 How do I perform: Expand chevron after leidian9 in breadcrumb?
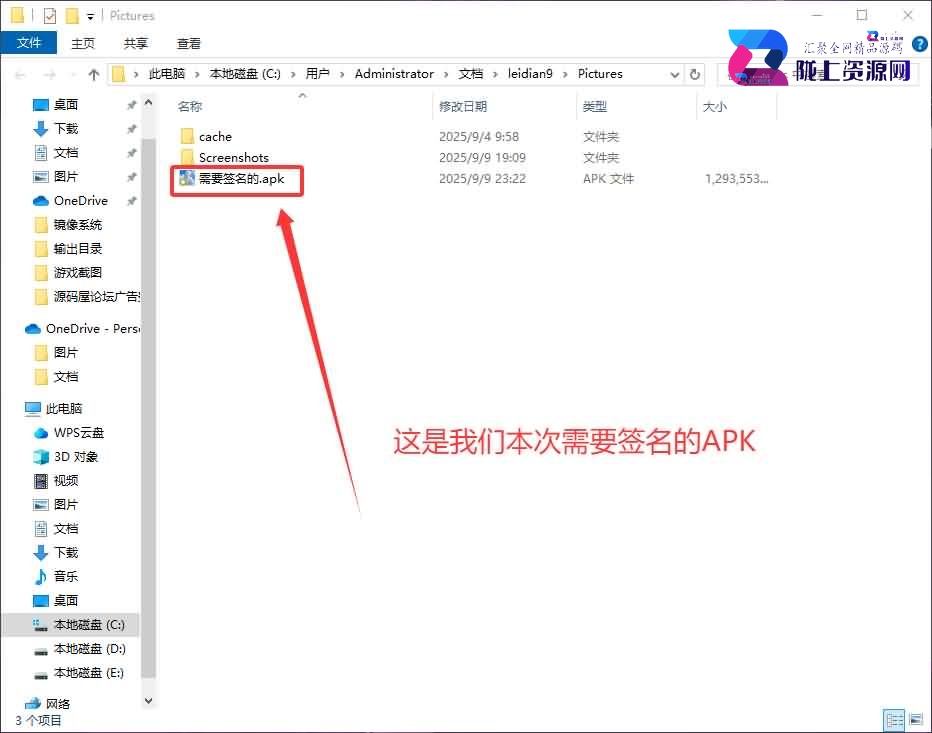pyautogui.click(x=565, y=74)
